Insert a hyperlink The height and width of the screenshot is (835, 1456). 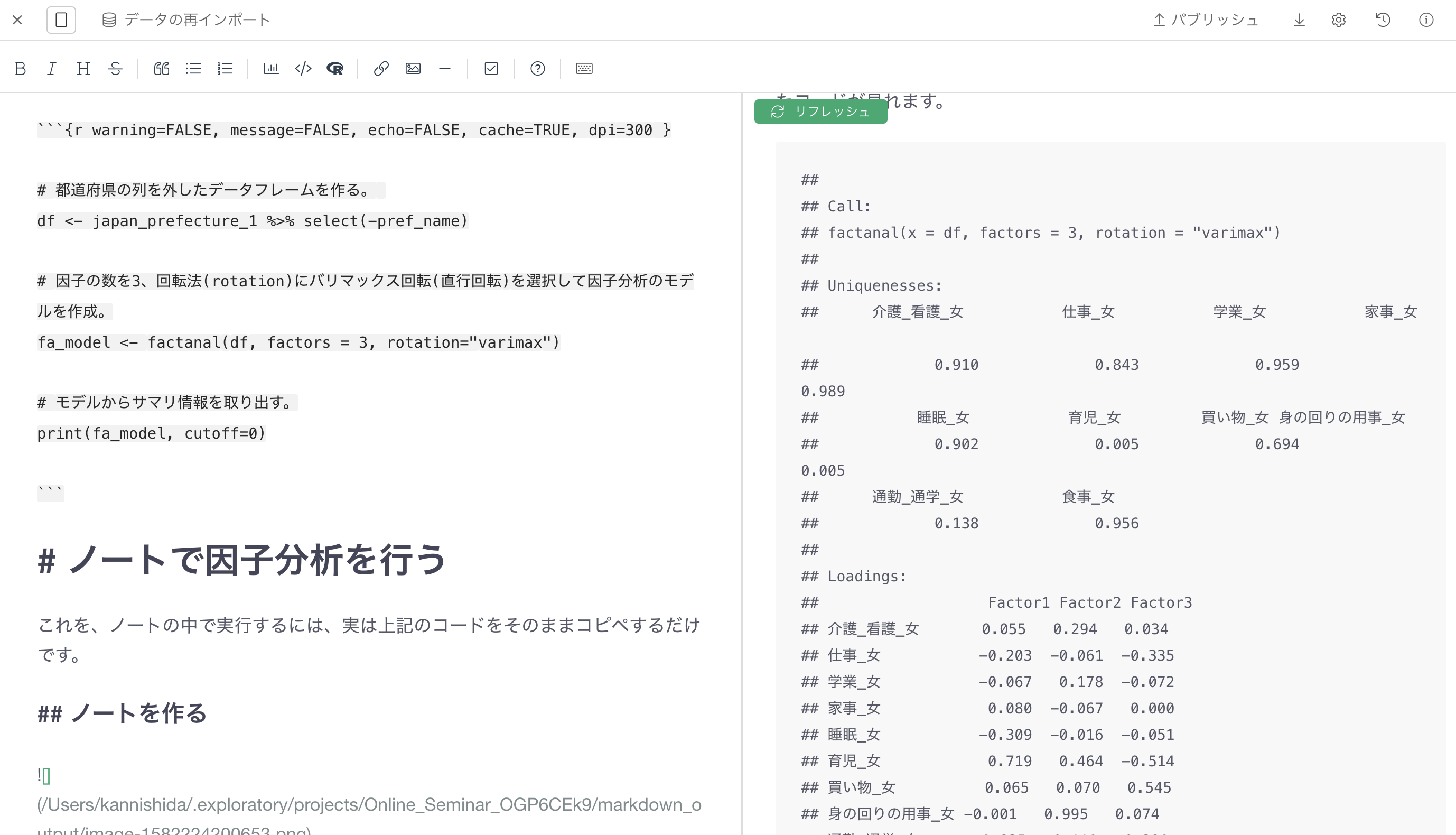[x=381, y=69]
